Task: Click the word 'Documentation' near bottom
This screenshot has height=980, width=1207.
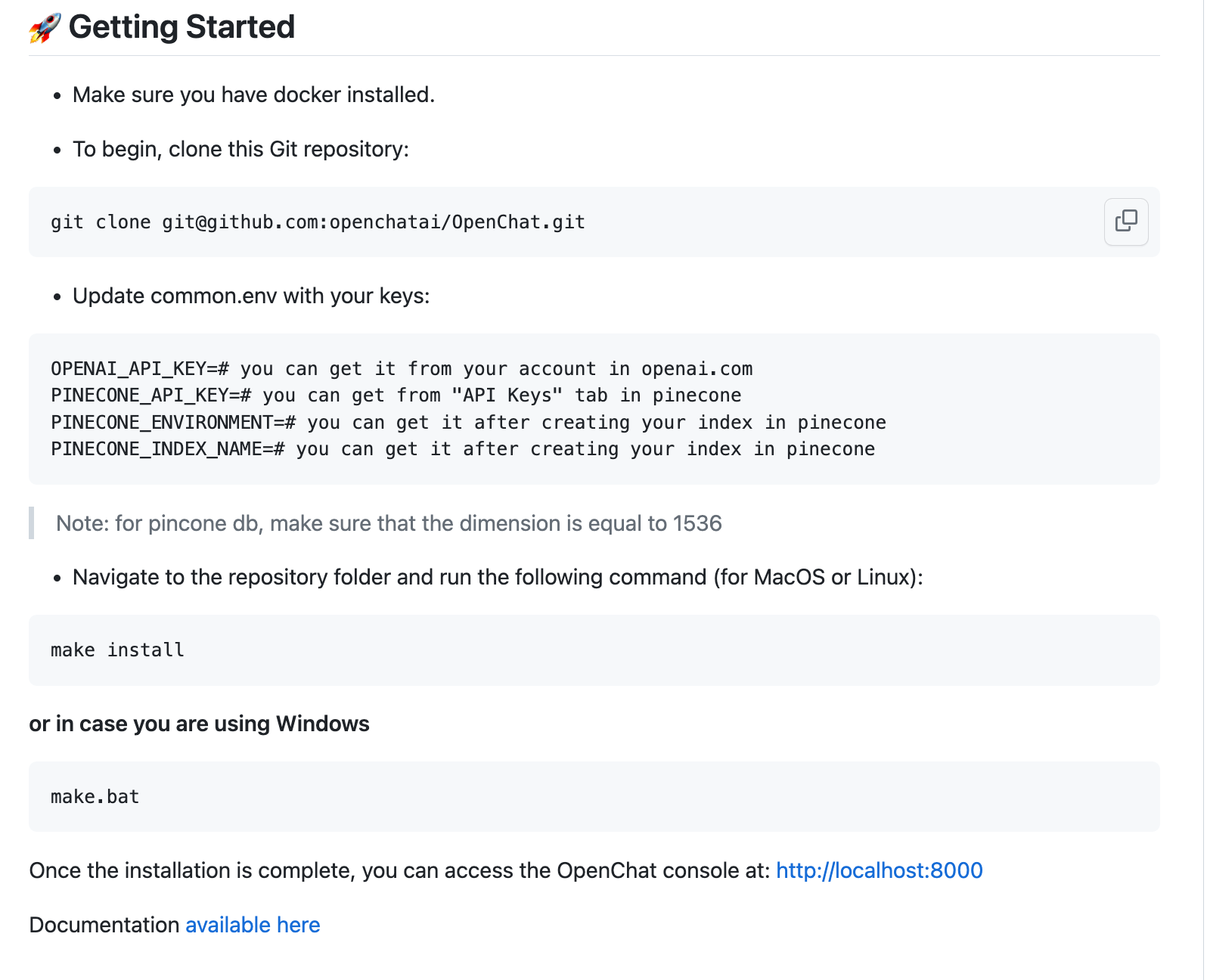Action: point(104,925)
